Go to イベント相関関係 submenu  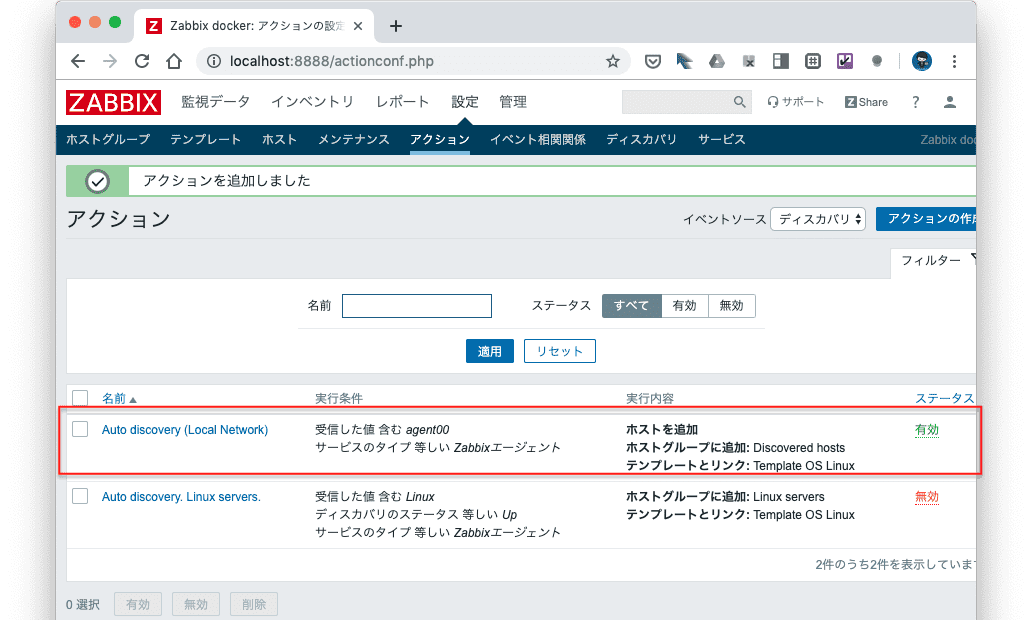click(x=538, y=140)
